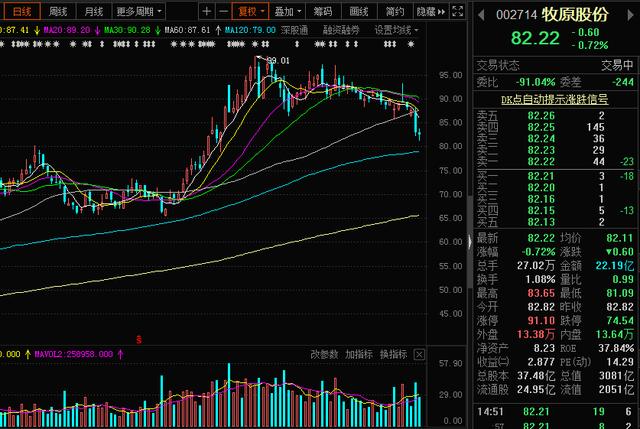Select the 月线 monthly chart tab

[93, 12]
